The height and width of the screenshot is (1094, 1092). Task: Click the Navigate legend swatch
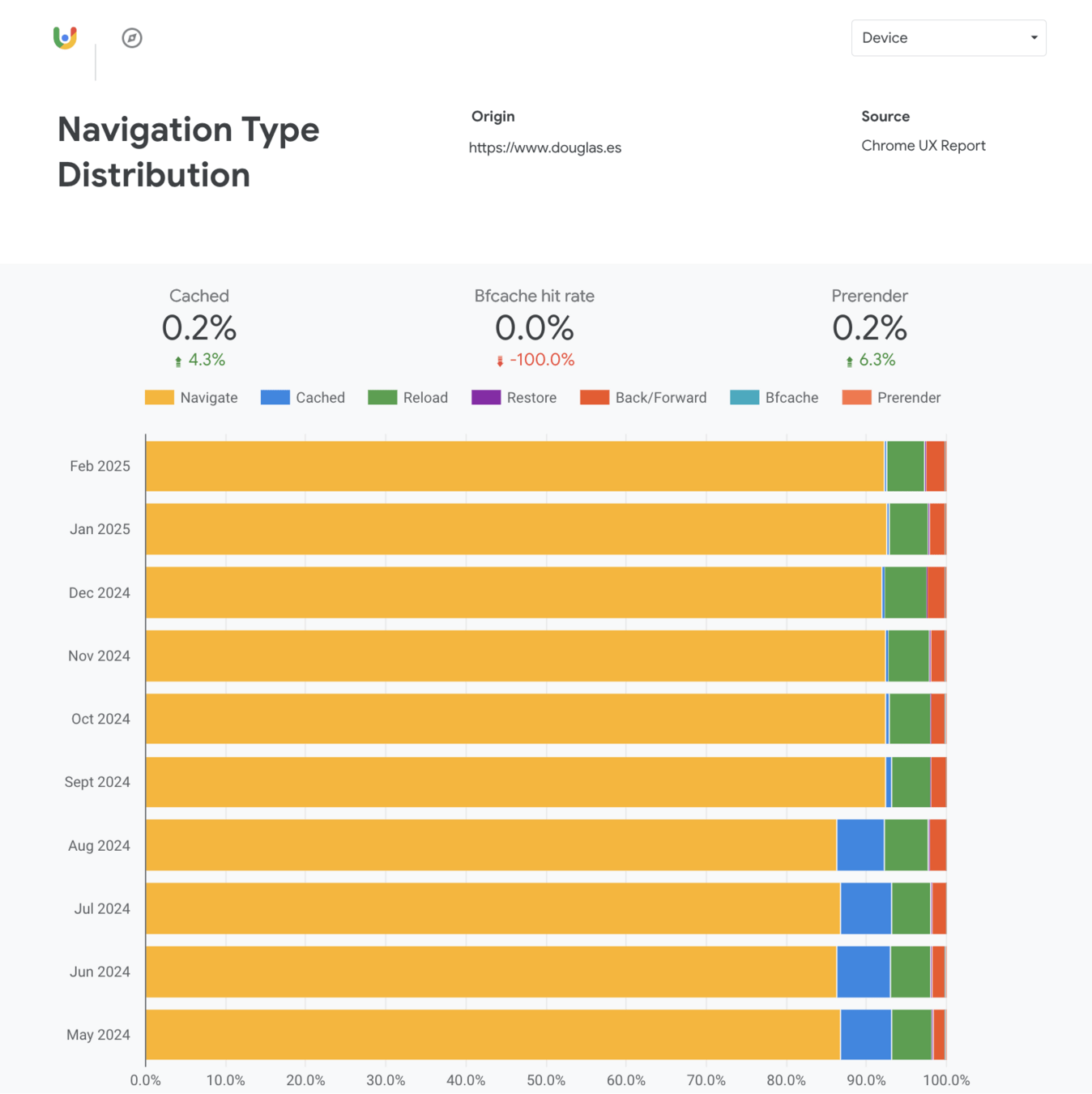click(x=159, y=397)
